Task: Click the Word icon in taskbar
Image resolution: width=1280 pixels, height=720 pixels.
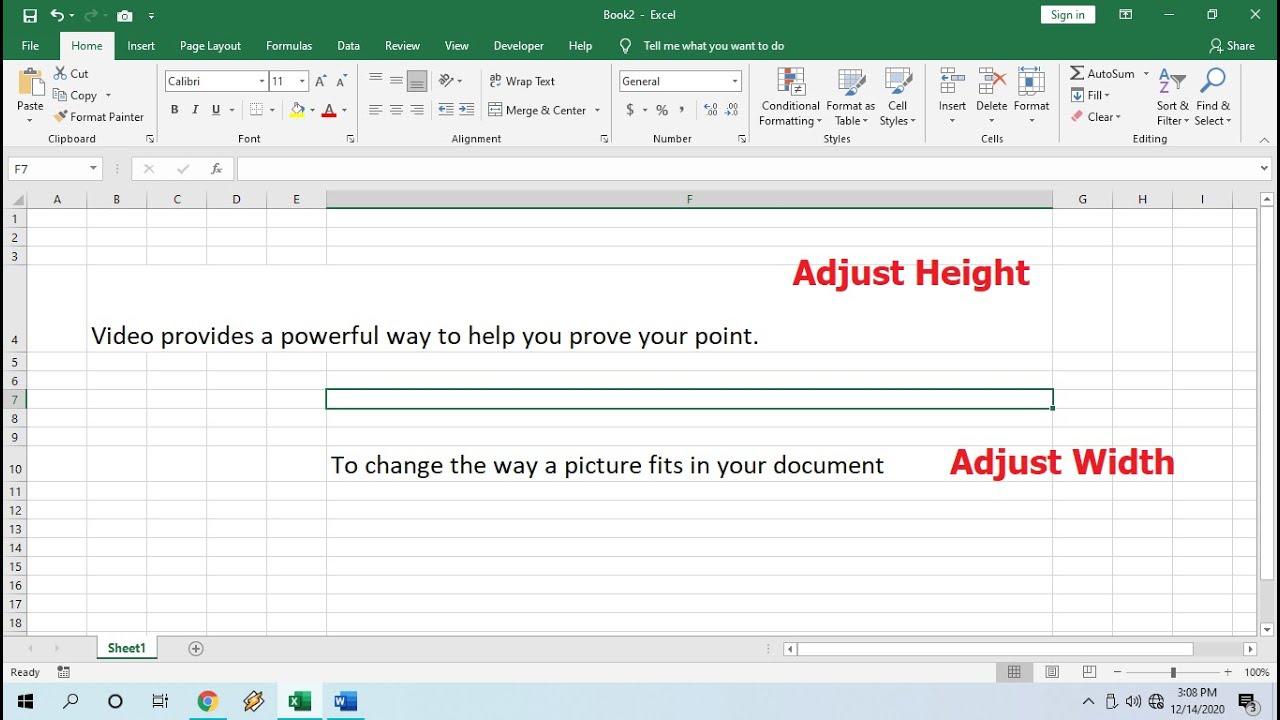Action: click(x=345, y=701)
